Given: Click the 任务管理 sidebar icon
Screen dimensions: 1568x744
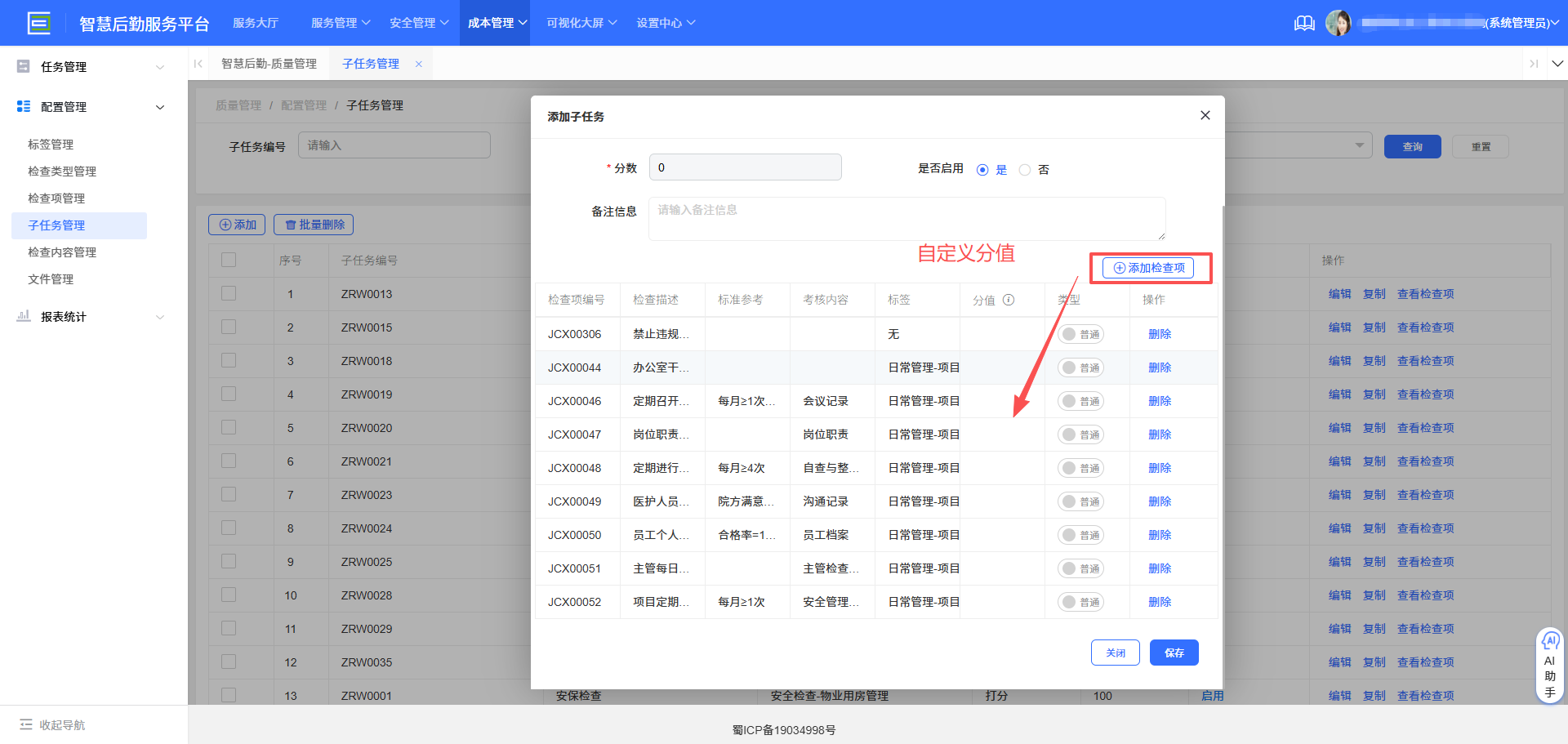Looking at the screenshot, I should click(23, 66).
